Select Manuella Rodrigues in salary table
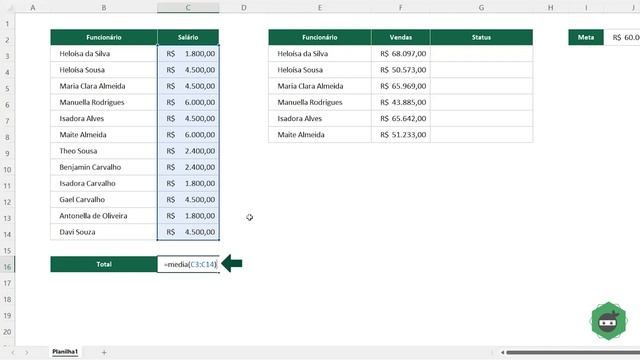This screenshot has width=640, height=360. 104,102
